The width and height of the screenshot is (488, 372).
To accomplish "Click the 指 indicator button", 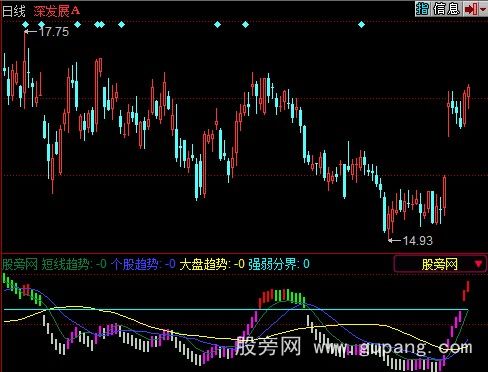I will [422, 9].
